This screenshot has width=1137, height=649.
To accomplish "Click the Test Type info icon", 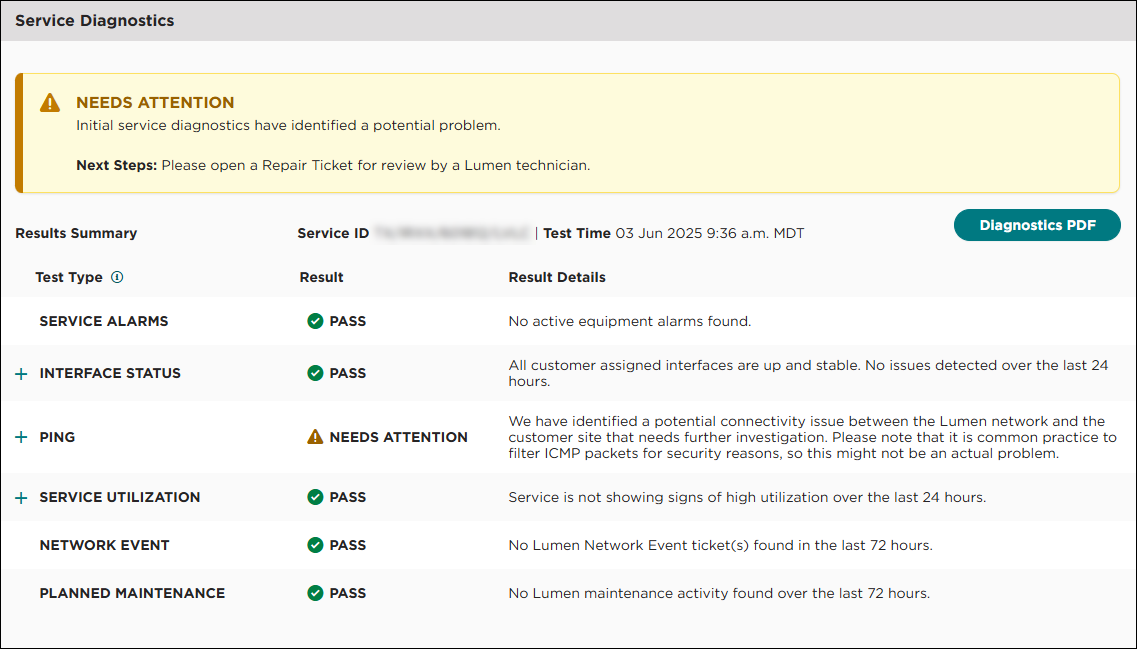I will click(x=117, y=277).
